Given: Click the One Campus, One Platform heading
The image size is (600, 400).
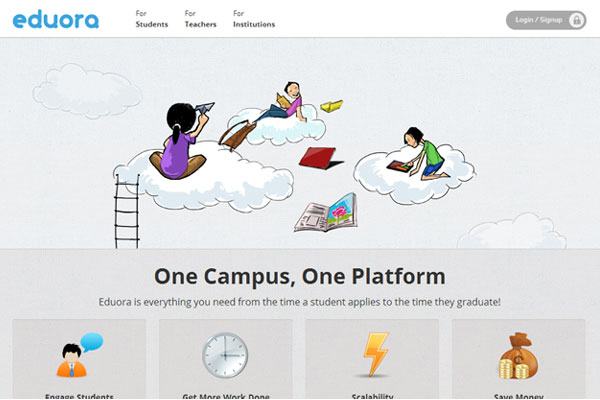Looking at the screenshot, I should click(300, 276).
